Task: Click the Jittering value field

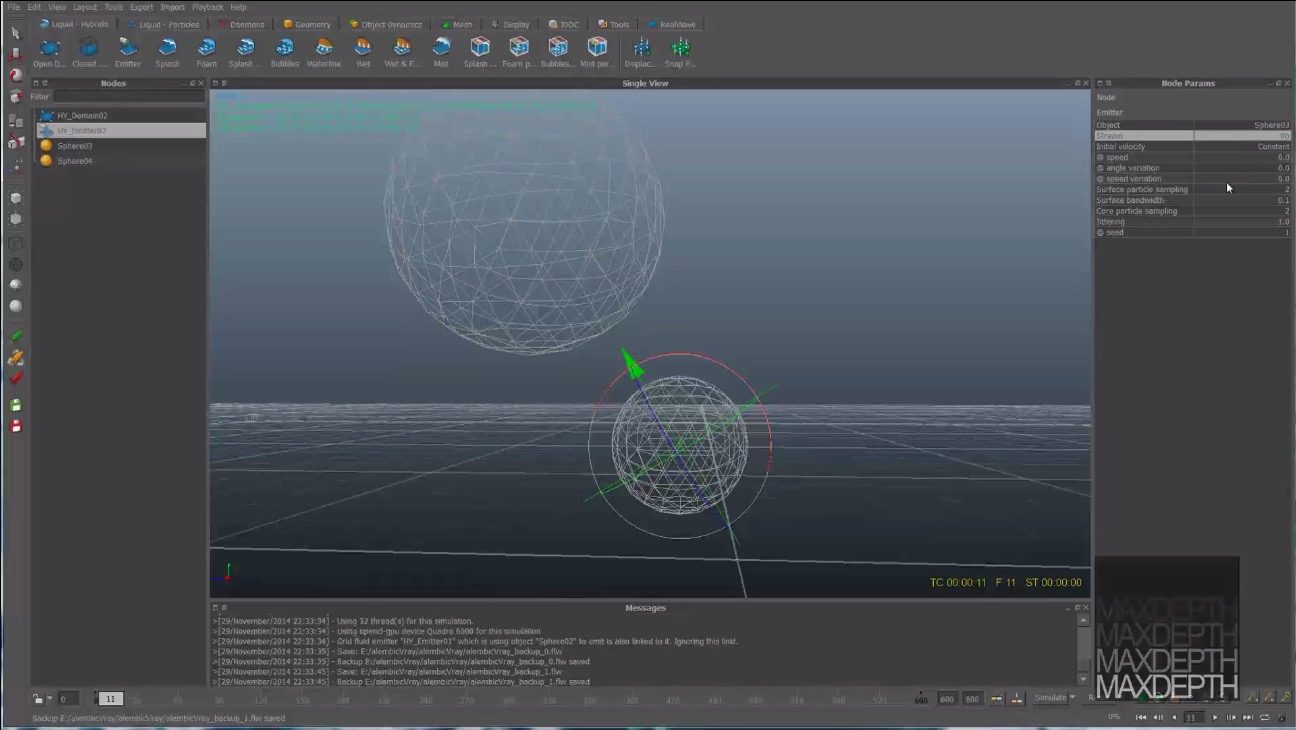Action: click(x=1242, y=221)
